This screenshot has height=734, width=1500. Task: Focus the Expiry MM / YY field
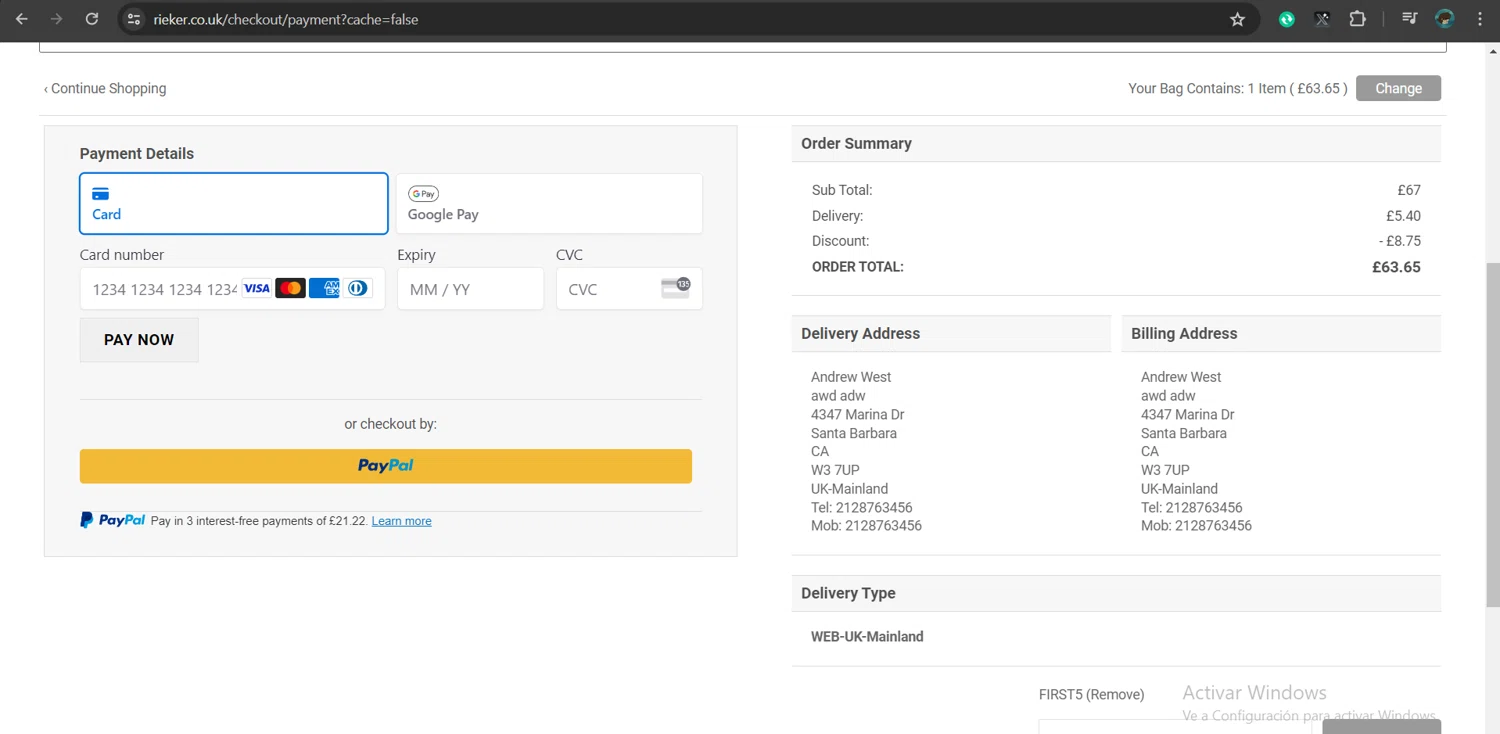[470, 289]
